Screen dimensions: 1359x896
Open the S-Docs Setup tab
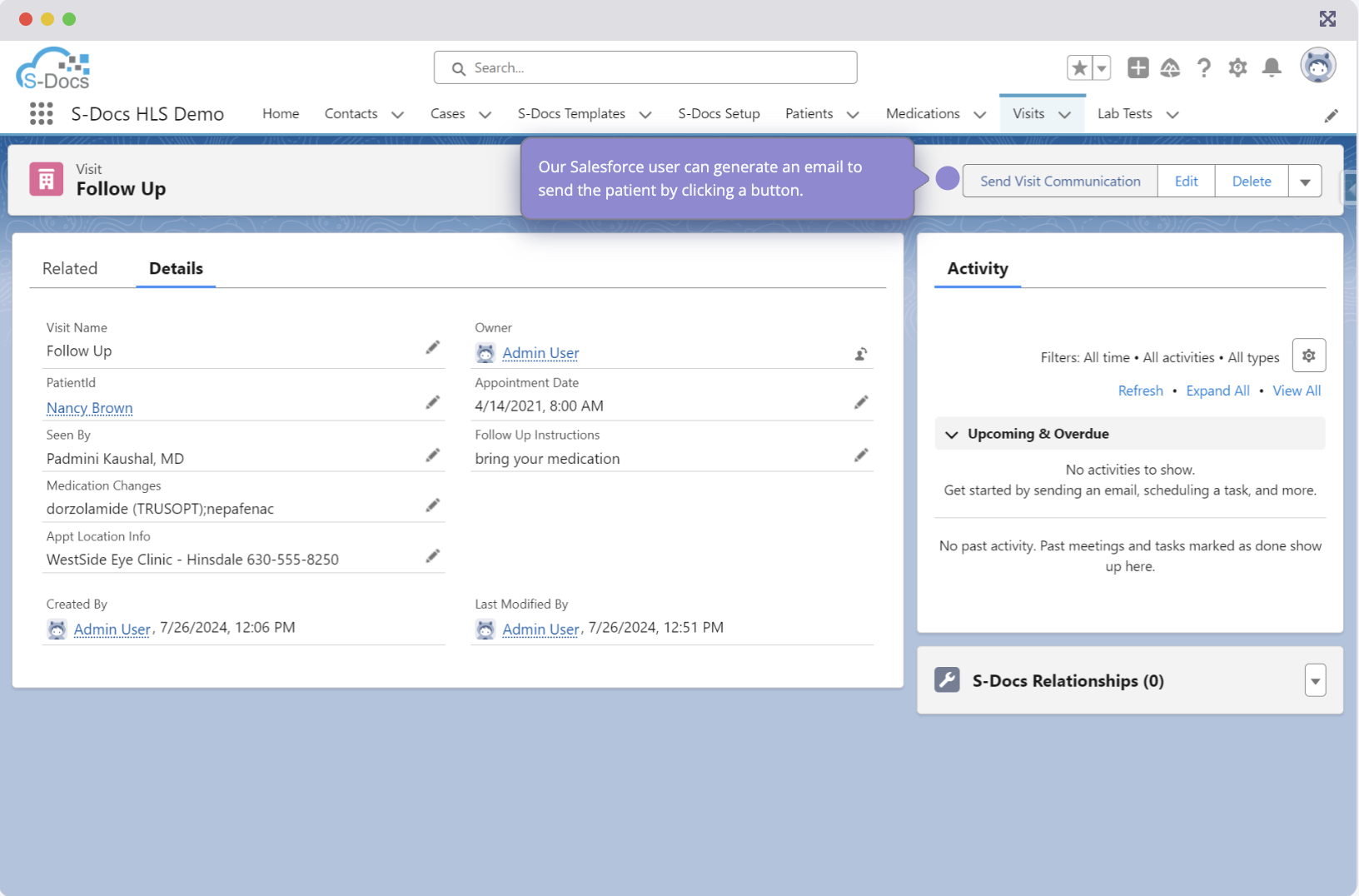coord(719,114)
